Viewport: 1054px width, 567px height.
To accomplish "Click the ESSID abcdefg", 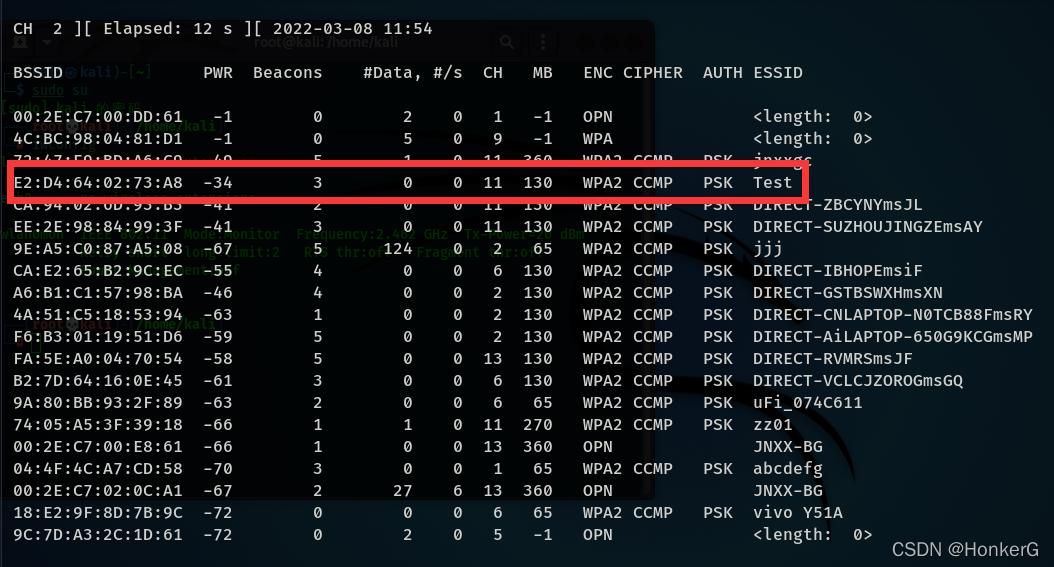I will point(788,469).
